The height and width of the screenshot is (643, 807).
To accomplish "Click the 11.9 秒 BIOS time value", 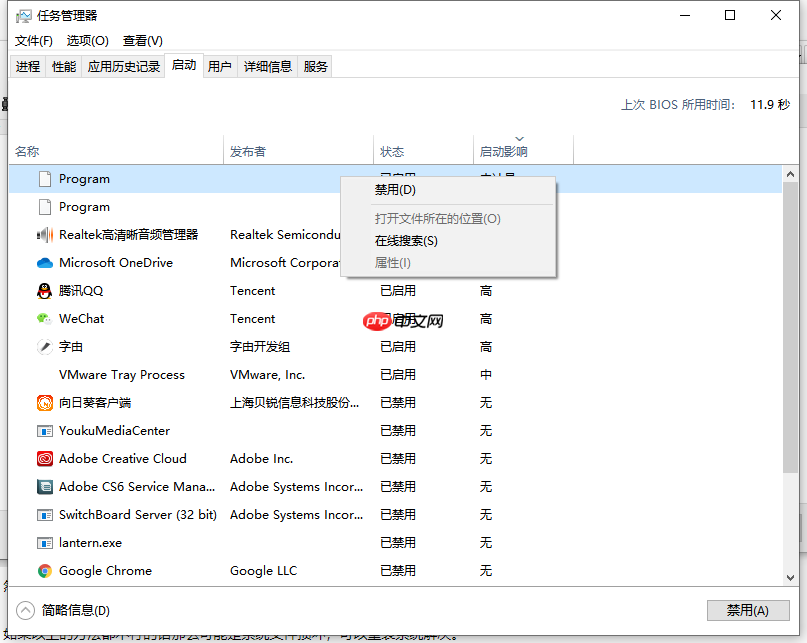I will 770,105.
